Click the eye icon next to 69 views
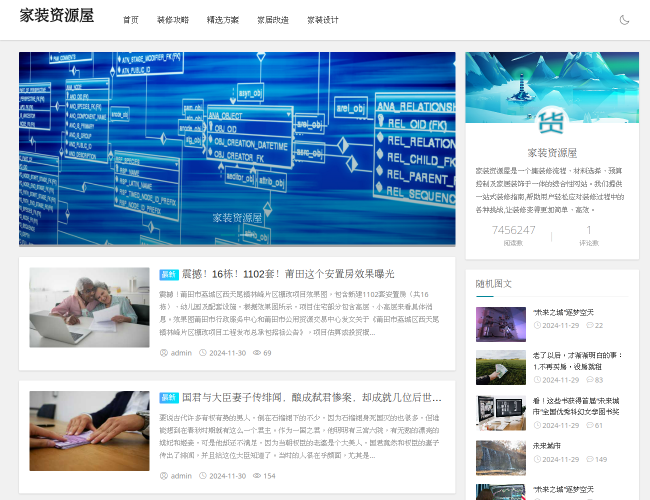 pos(257,353)
